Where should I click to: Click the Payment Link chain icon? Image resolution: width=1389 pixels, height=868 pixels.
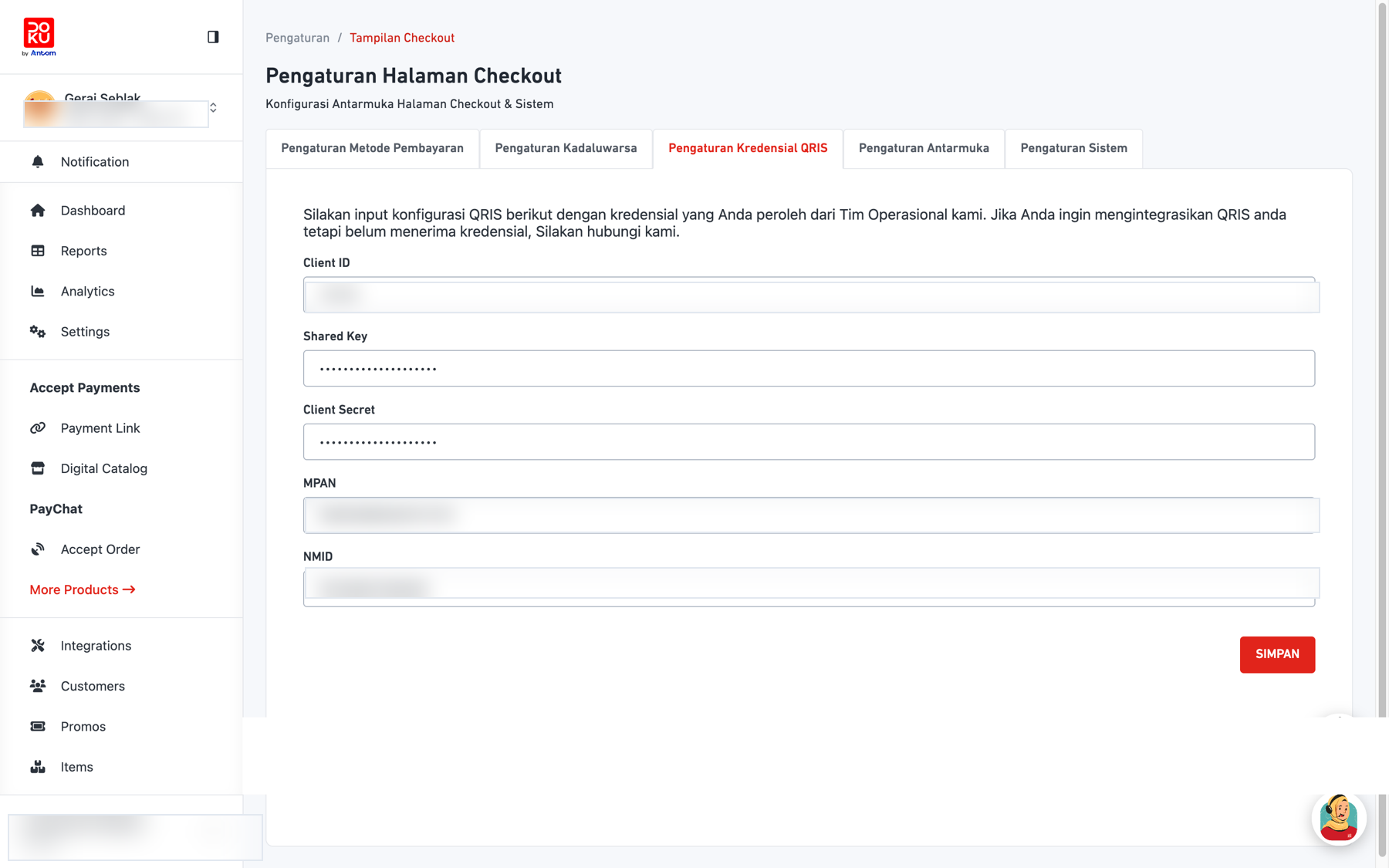(x=38, y=427)
